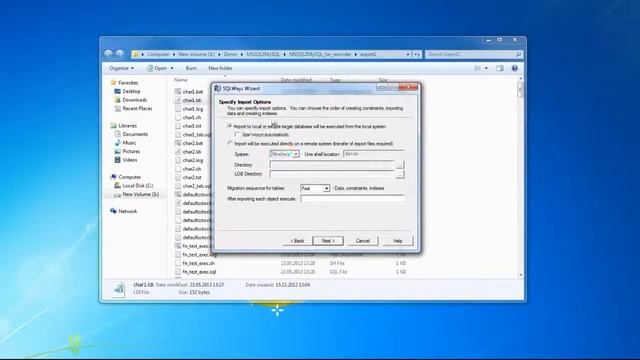
Task: Click the Unix shell location field
Action: point(373,154)
